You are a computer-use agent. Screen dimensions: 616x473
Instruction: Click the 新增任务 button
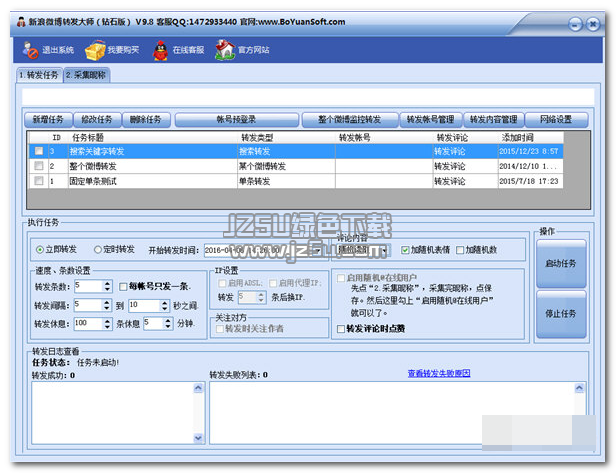pyautogui.click(x=48, y=119)
